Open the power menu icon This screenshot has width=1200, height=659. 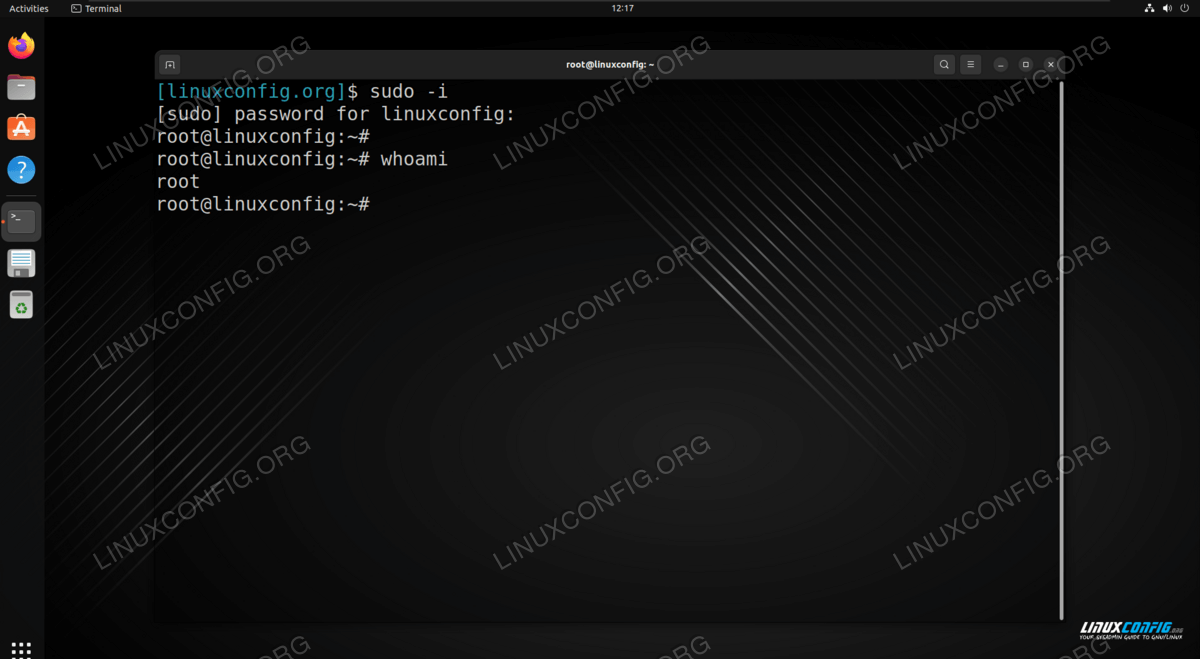pyautogui.click(x=1184, y=8)
